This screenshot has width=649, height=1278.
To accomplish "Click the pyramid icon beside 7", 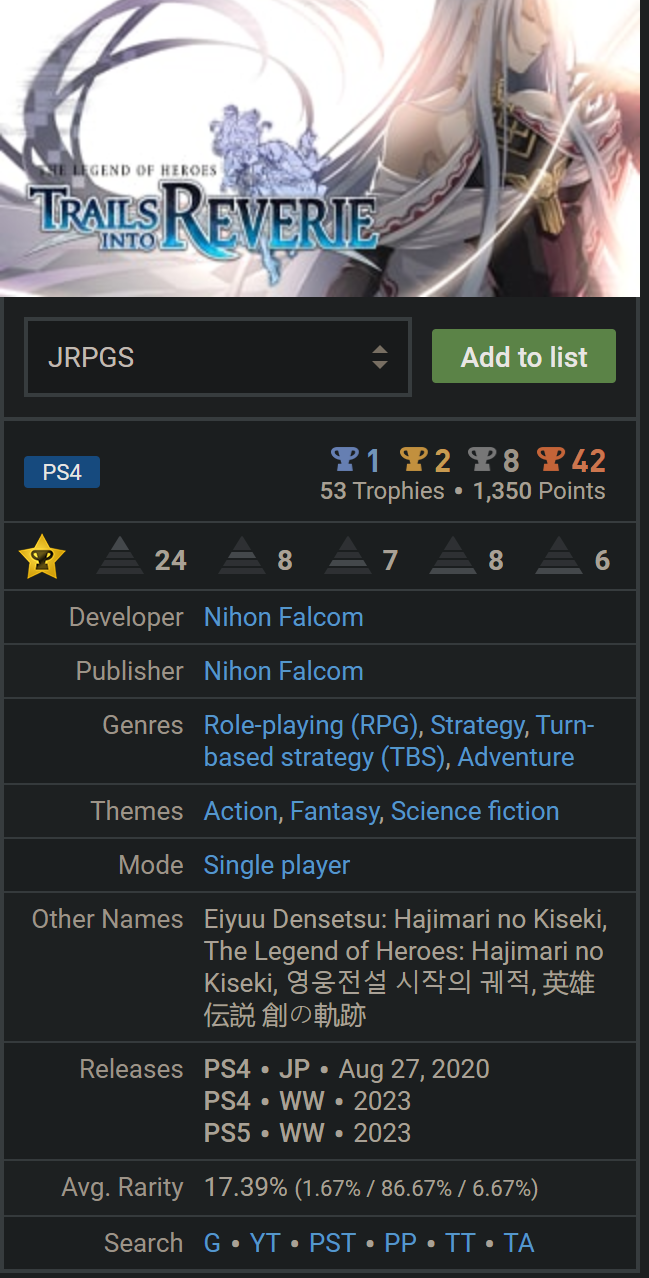I will [x=348, y=557].
